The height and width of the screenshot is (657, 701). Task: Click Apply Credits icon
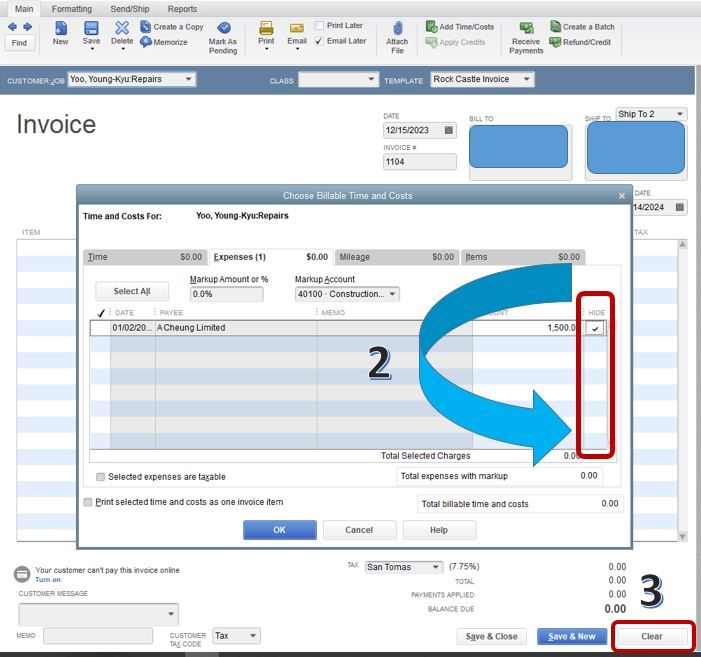431,42
